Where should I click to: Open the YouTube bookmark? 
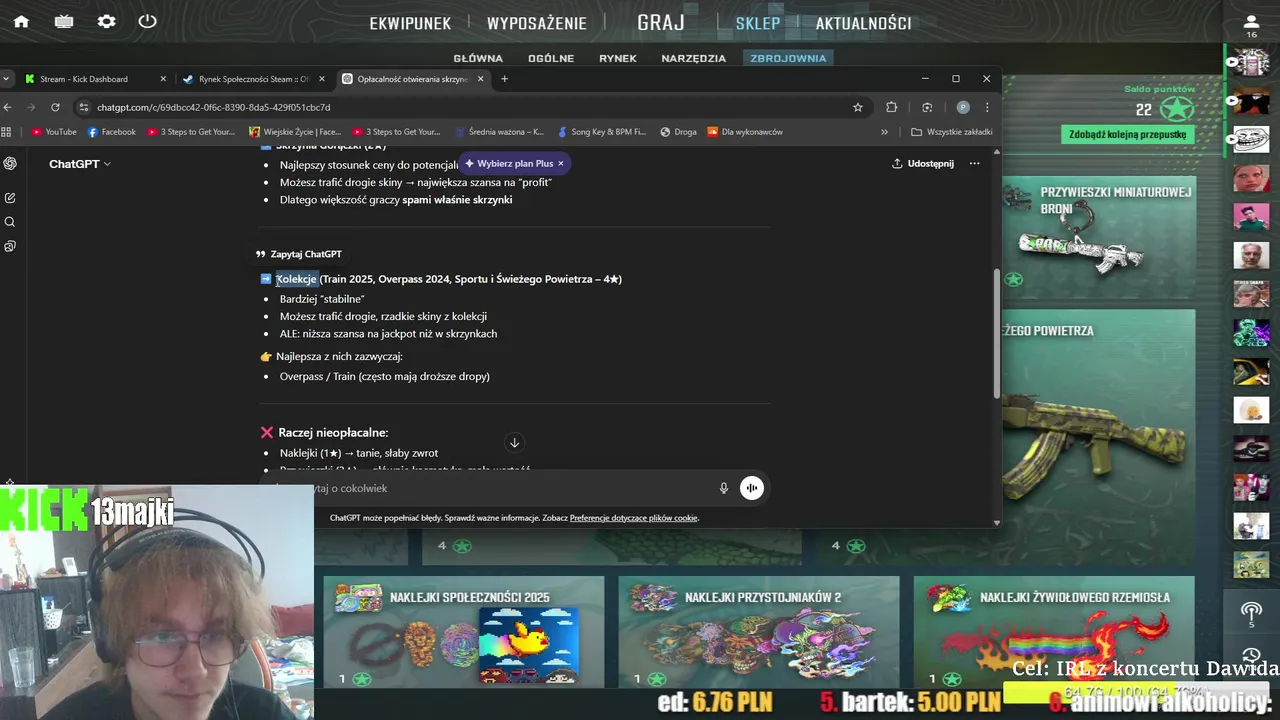[x=53, y=131]
